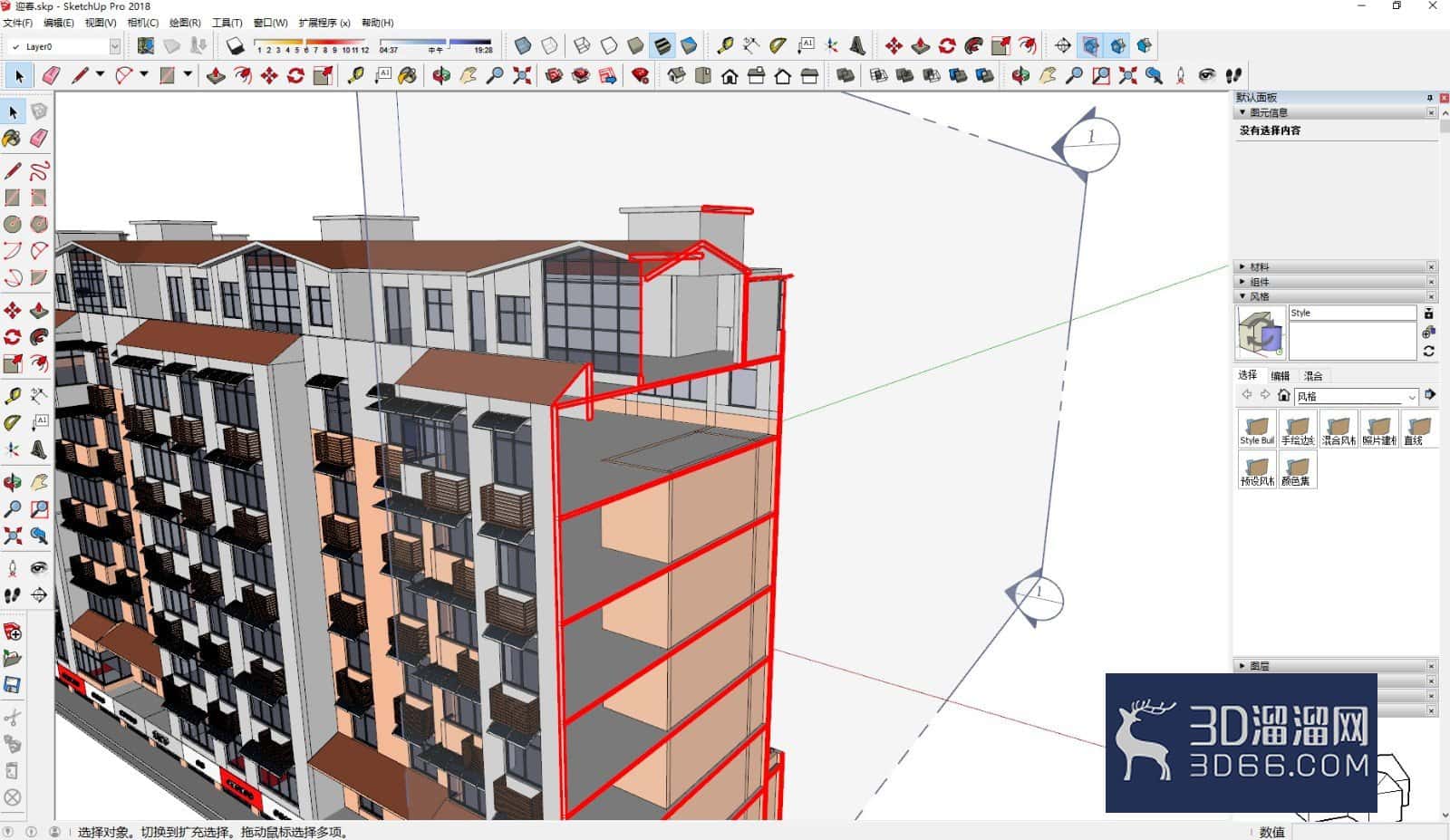This screenshot has height=840, width=1450.
Task: Open the 手绘边线 style folder
Action: point(1297,428)
